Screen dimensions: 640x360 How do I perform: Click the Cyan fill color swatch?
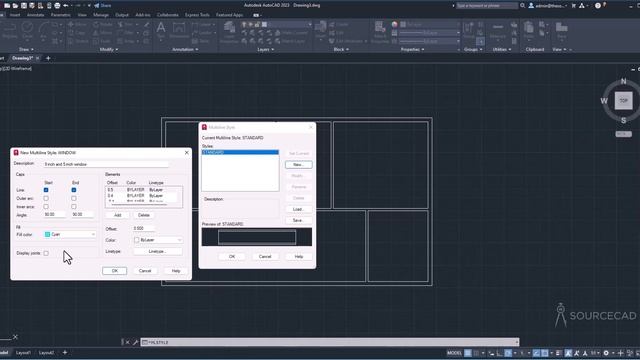[x=47, y=234]
